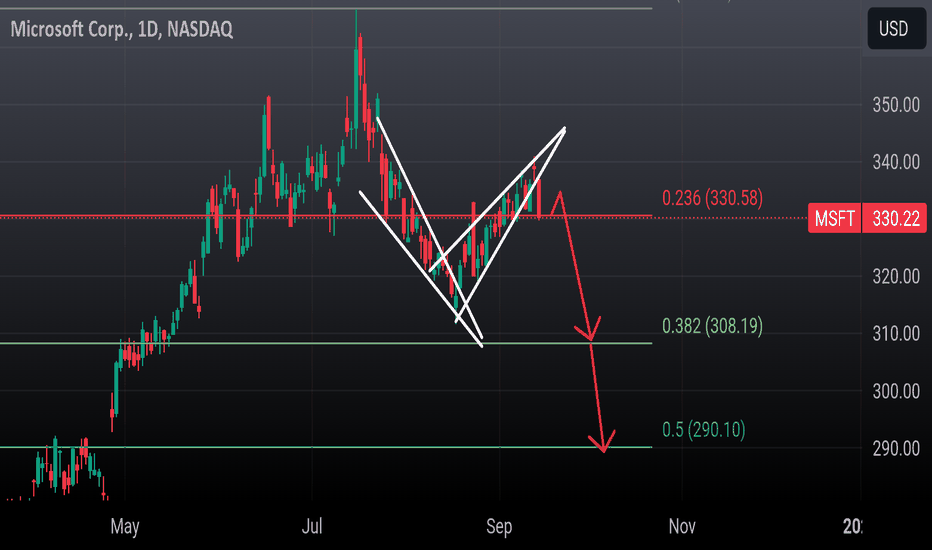Click the 320.00 price axis label

(896, 276)
